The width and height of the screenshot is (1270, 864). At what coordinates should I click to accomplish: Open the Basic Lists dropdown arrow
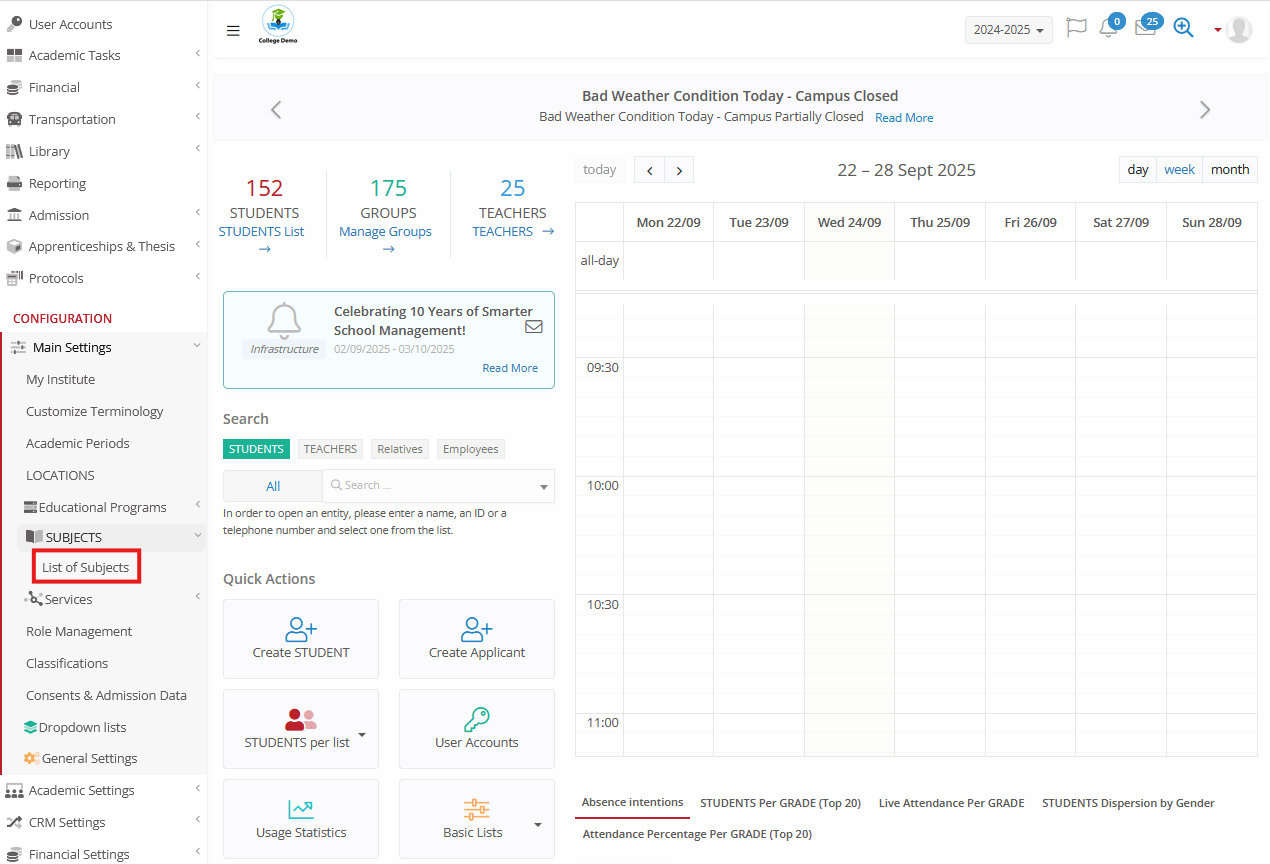(x=538, y=825)
